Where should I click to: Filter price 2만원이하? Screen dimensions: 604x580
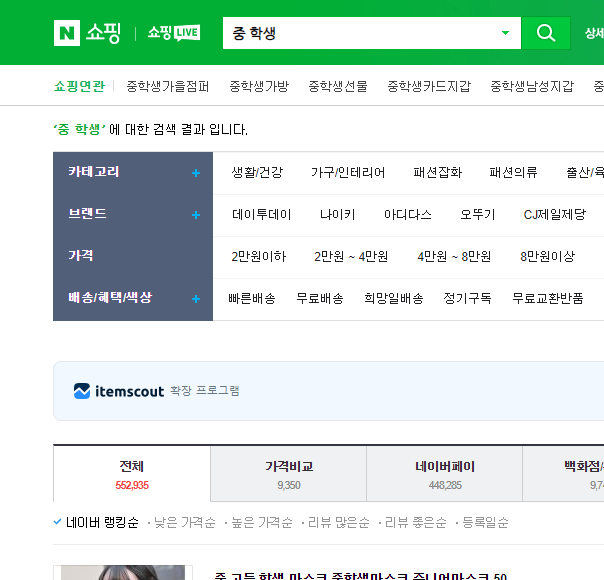[258, 256]
